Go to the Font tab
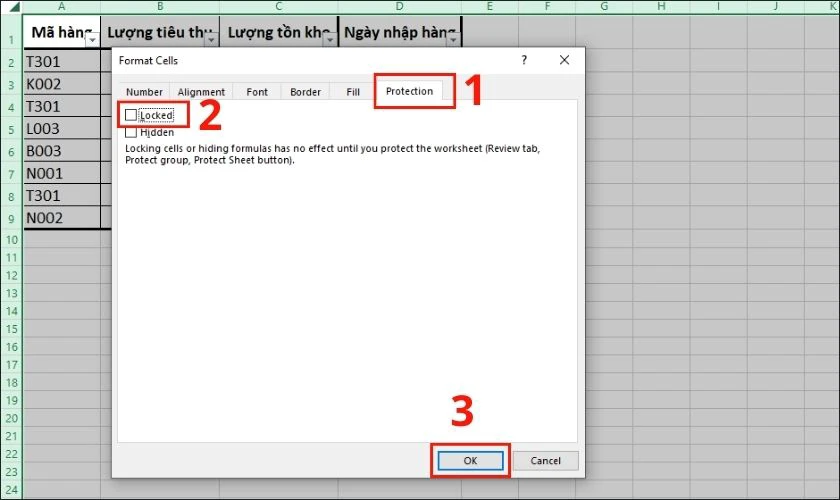This screenshot has height=500, width=840. [257, 92]
